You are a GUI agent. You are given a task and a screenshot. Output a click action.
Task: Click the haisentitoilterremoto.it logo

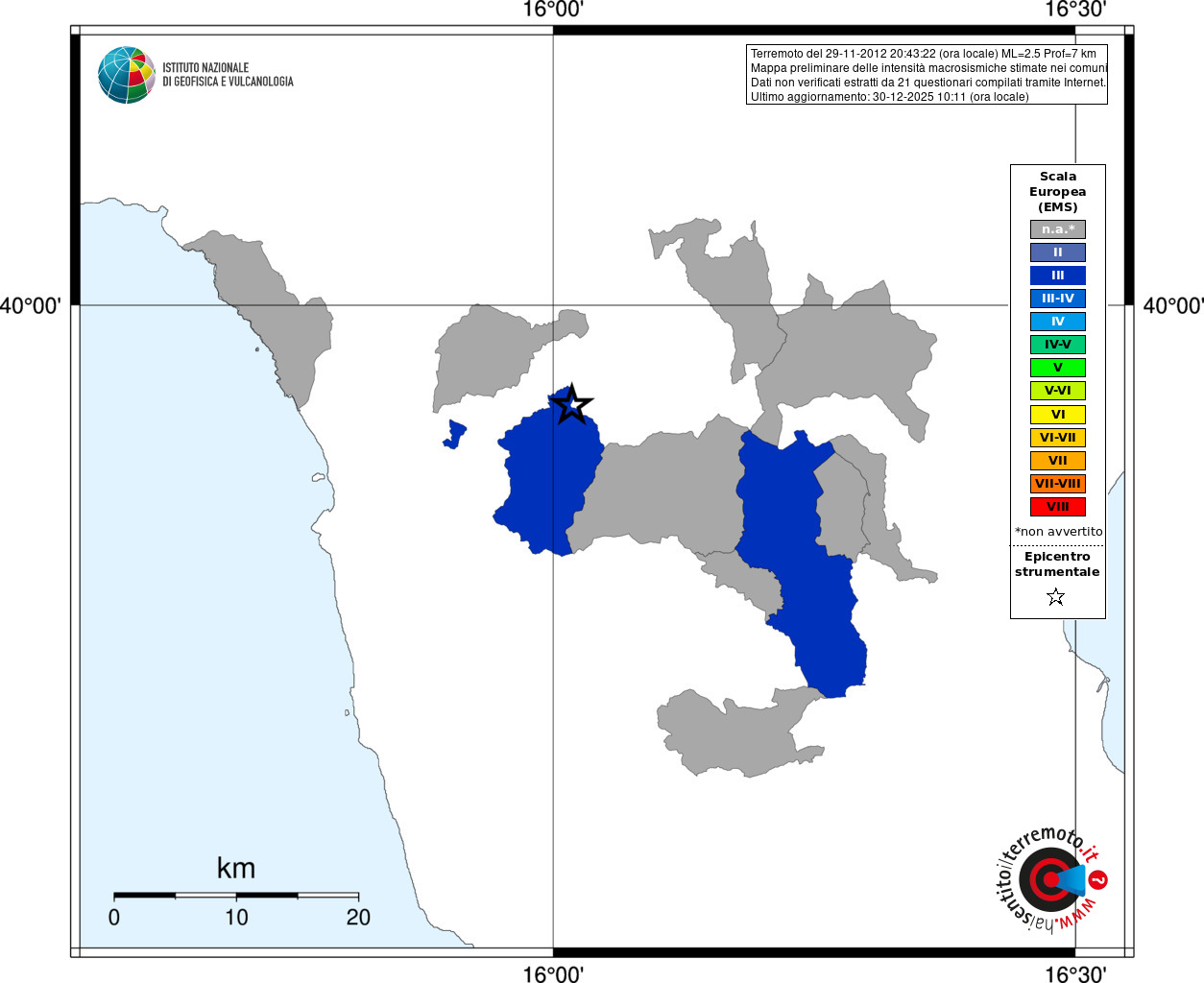[x=1050, y=879]
